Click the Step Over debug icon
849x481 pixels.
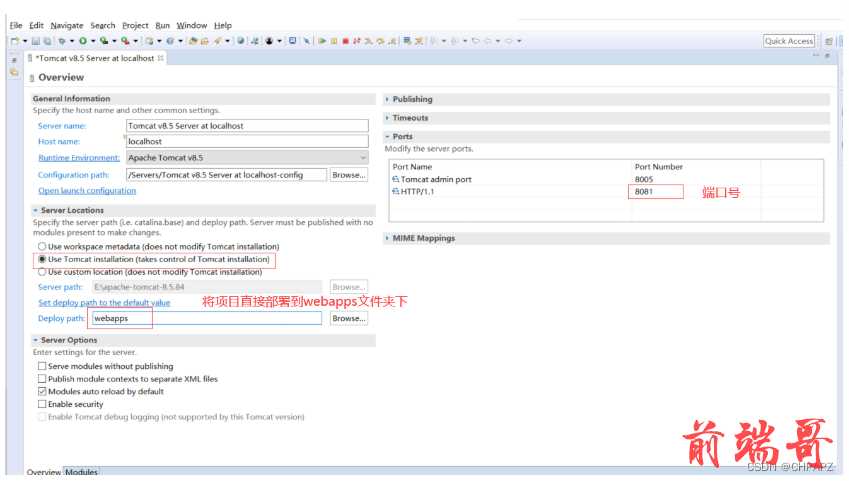click(381, 41)
